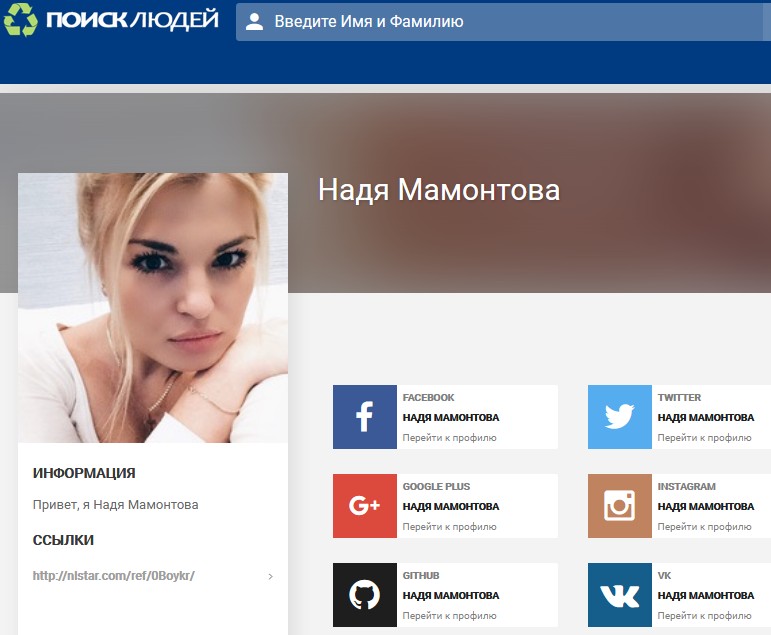The image size is (771, 635).
Task: Click the INSTAGRAM label text
Action: pyautogui.click(x=686, y=486)
